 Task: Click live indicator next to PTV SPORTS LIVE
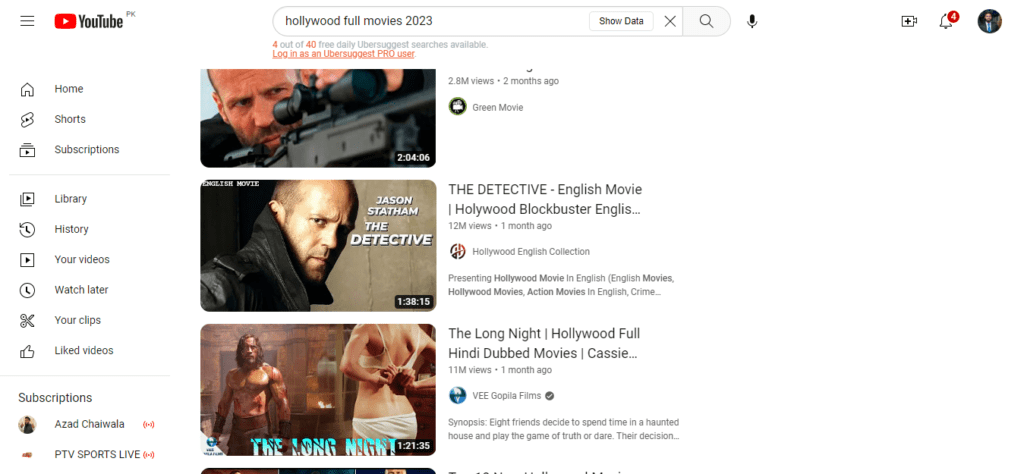(148, 455)
